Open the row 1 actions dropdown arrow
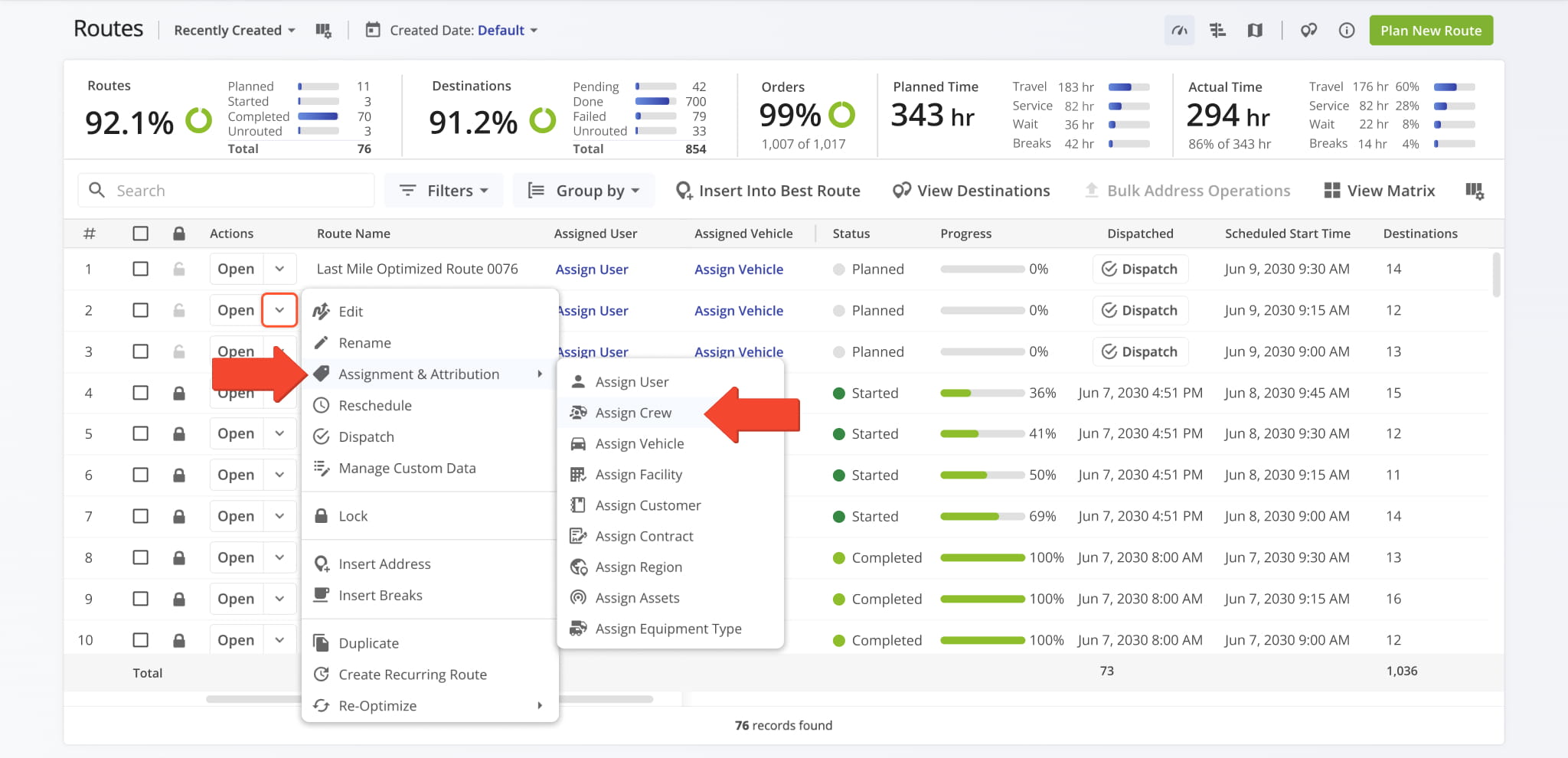The height and width of the screenshot is (758, 1568). pyautogui.click(x=280, y=269)
